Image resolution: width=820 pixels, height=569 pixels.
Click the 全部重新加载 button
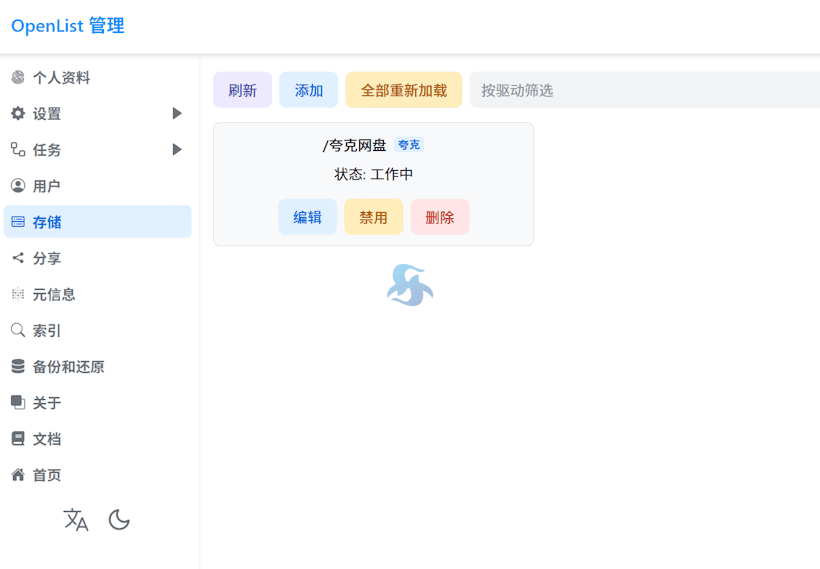pos(404,90)
